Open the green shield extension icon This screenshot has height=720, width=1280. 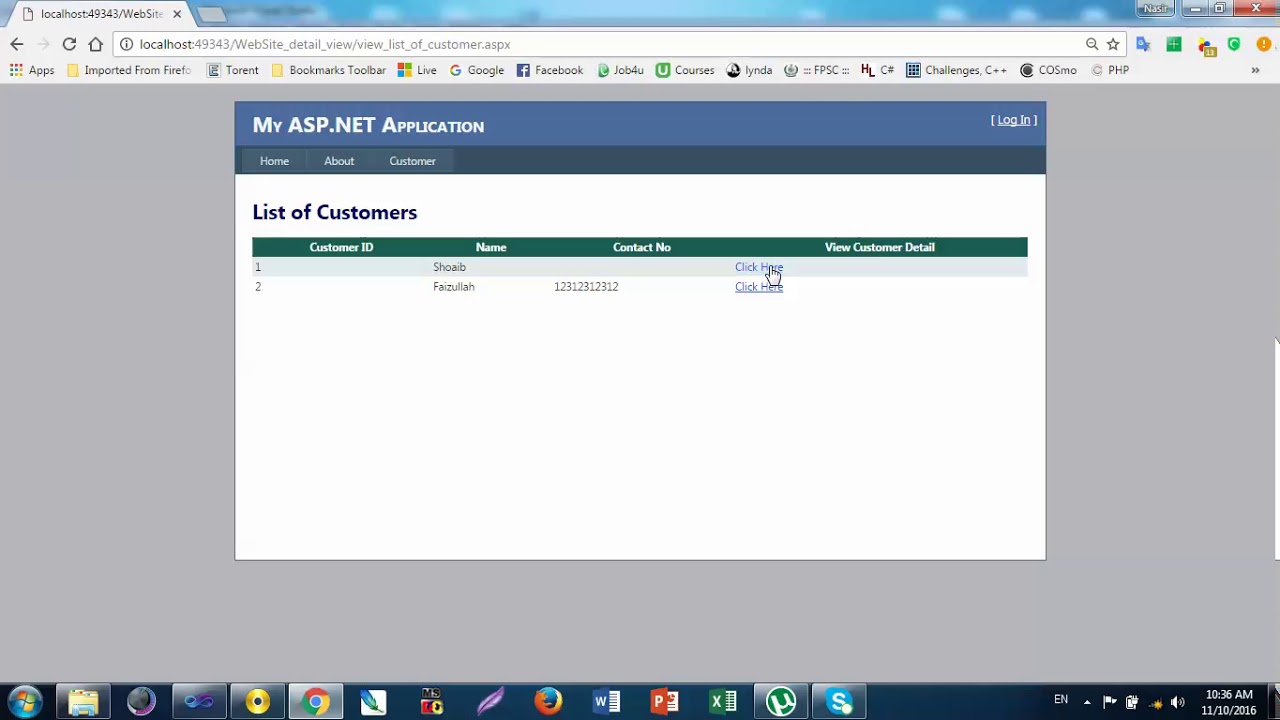point(1234,44)
